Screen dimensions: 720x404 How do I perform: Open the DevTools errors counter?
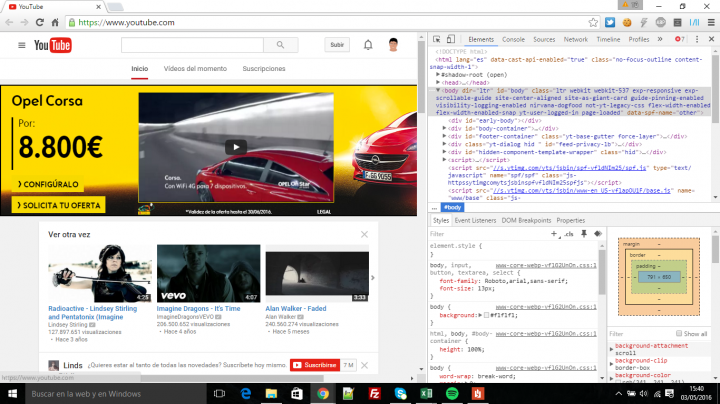tap(680, 39)
